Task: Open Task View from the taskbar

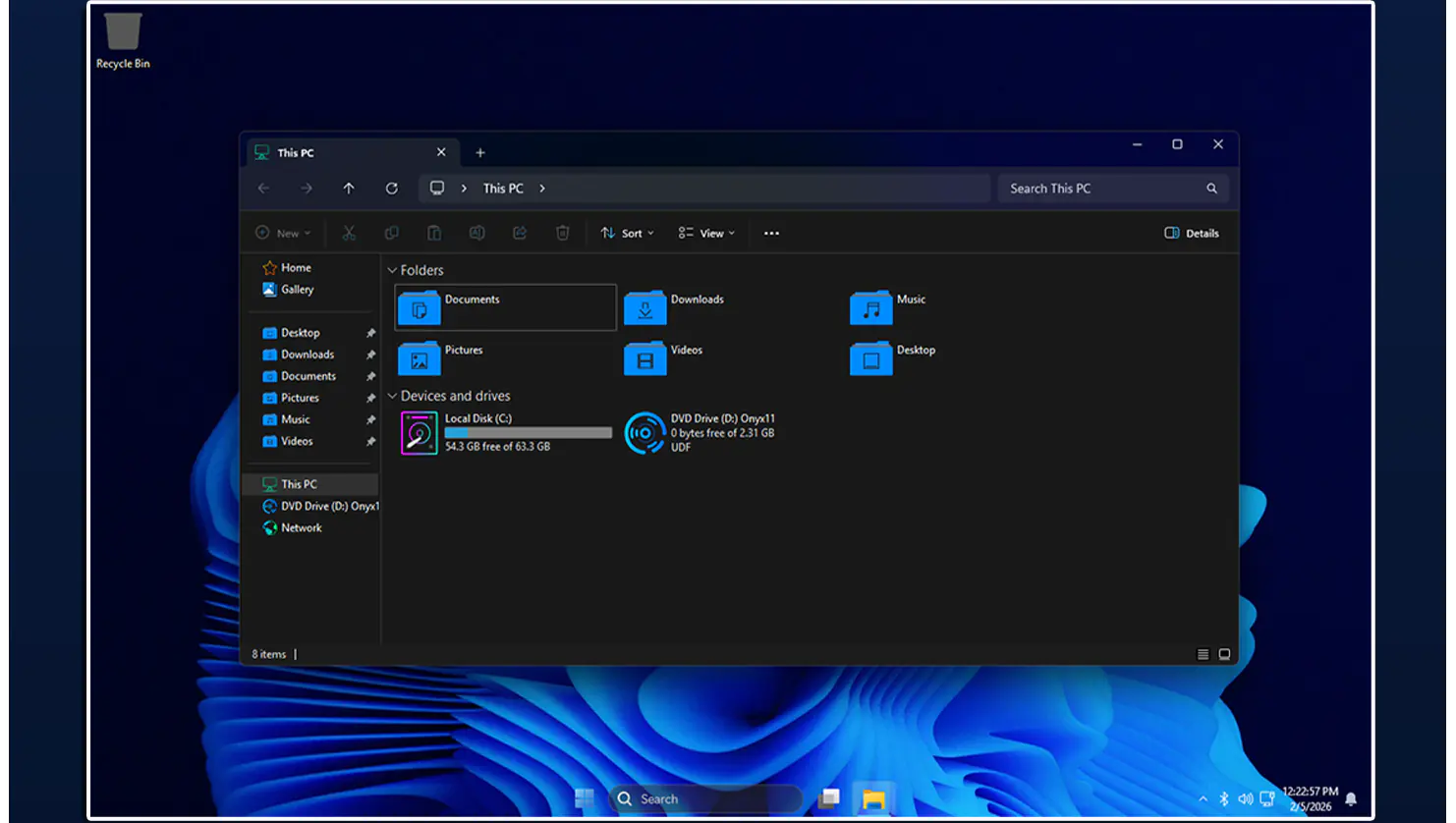Action: coord(830,798)
